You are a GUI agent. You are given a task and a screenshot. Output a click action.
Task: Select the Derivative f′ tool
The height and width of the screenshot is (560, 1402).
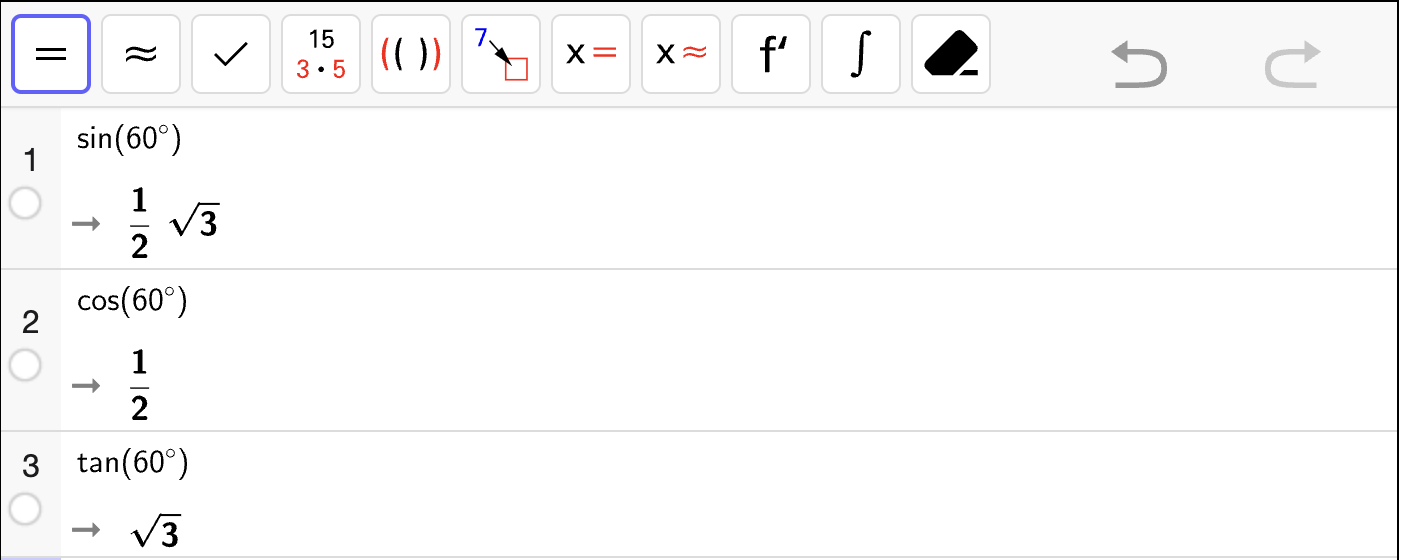[771, 54]
